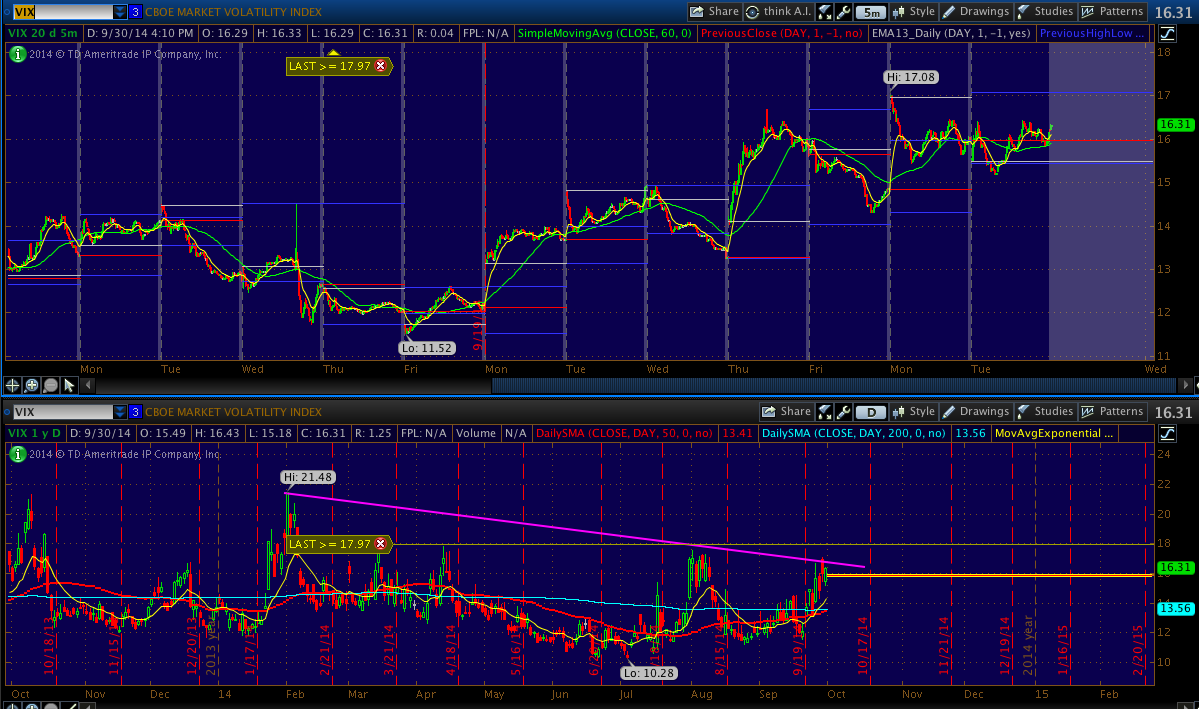Select the crosshair pan tool below top chart

[x=13, y=385]
